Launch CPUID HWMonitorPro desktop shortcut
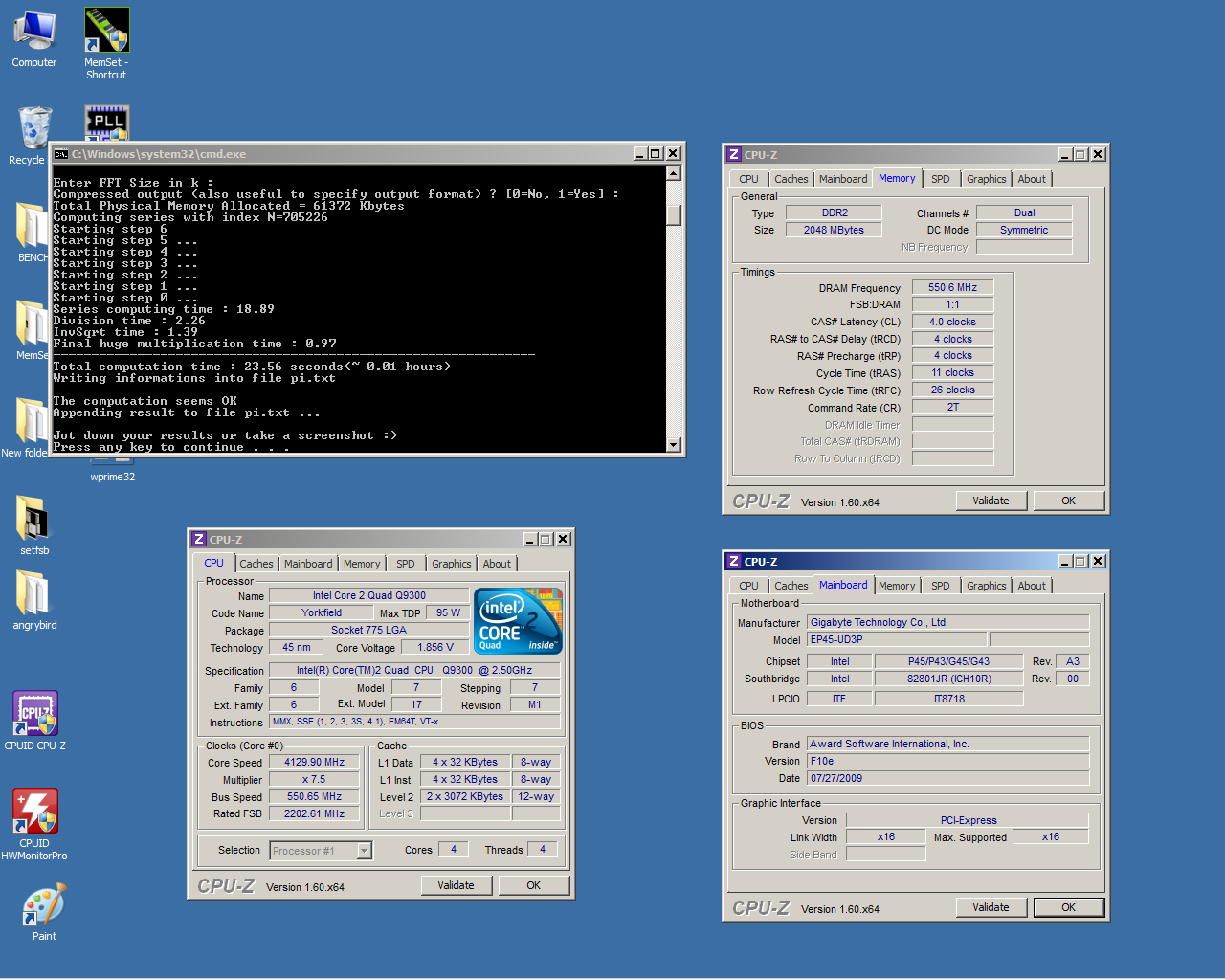The width and height of the screenshot is (1225, 980). tap(34, 824)
